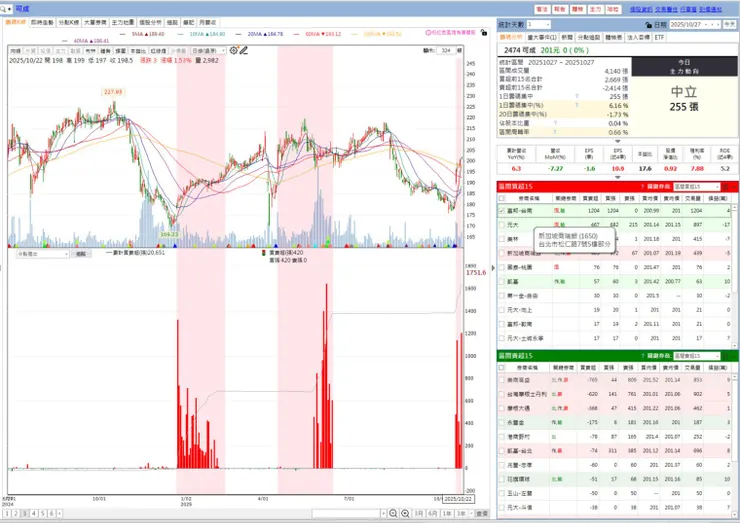Go to page 4 in bottom pager

coord(34,514)
